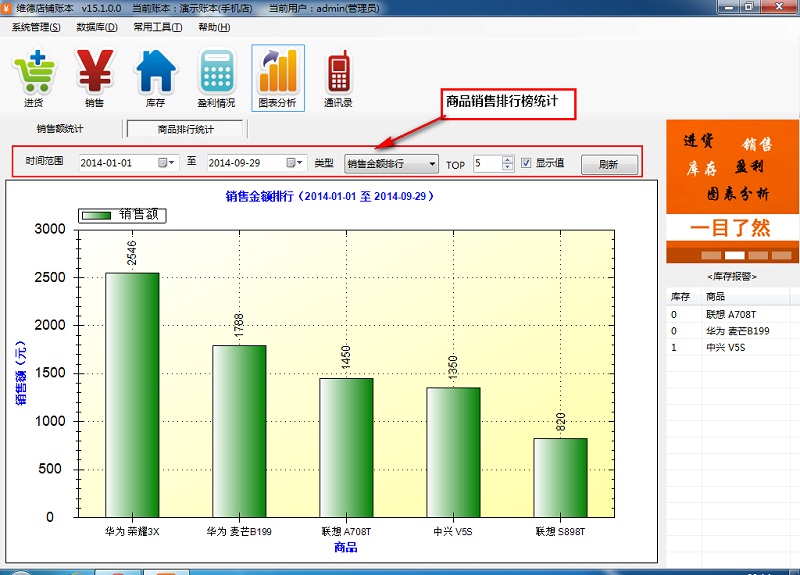
Task: Increase the TOP value with up arrow
Action: coord(508,159)
